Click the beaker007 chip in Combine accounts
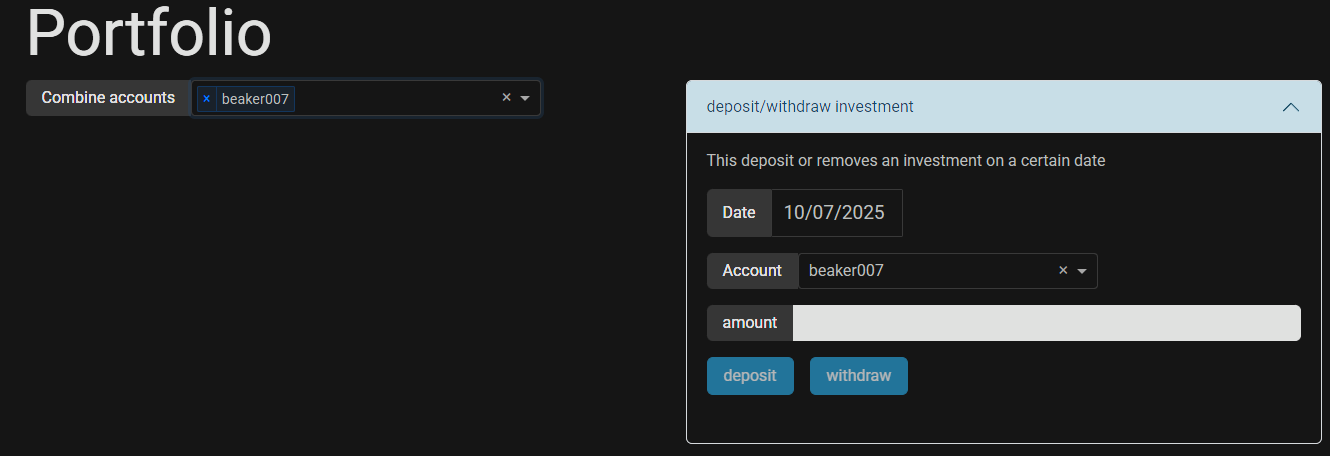The width and height of the screenshot is (1330, 456). pyautogui.click(x=255, y=99)
